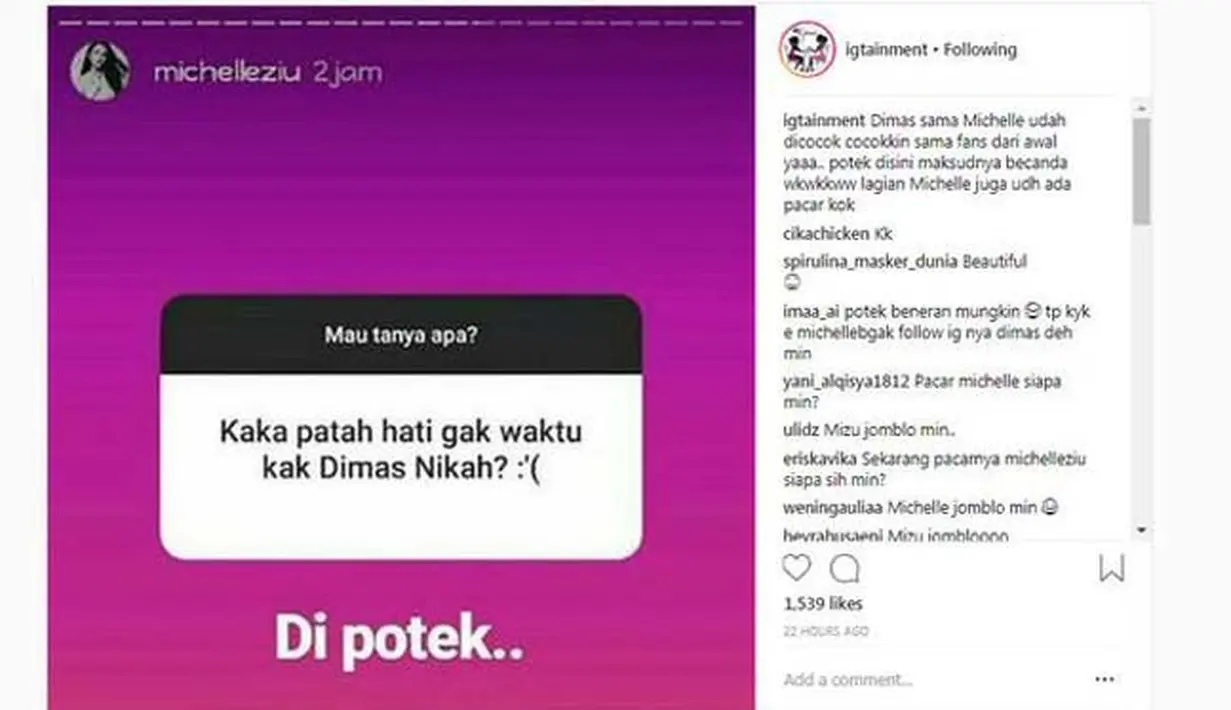This screenshot has width=1231, height=710.
Task: View the 1,539 likes list
Action: [x=823, y=604]
